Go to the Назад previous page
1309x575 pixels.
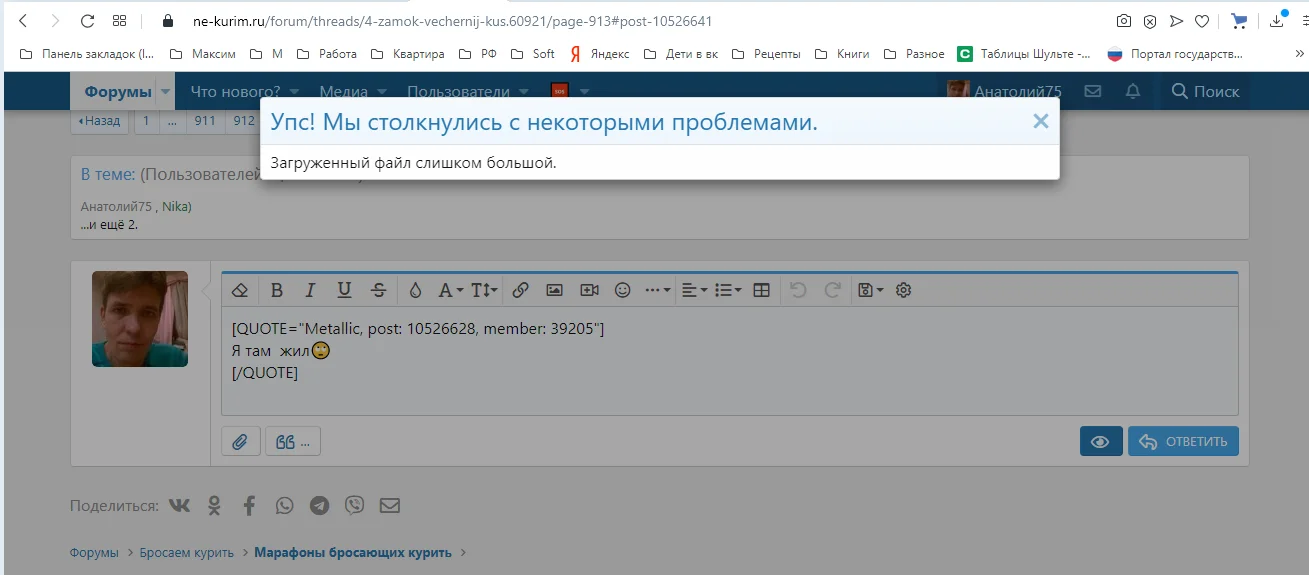[x=99, y=121]
